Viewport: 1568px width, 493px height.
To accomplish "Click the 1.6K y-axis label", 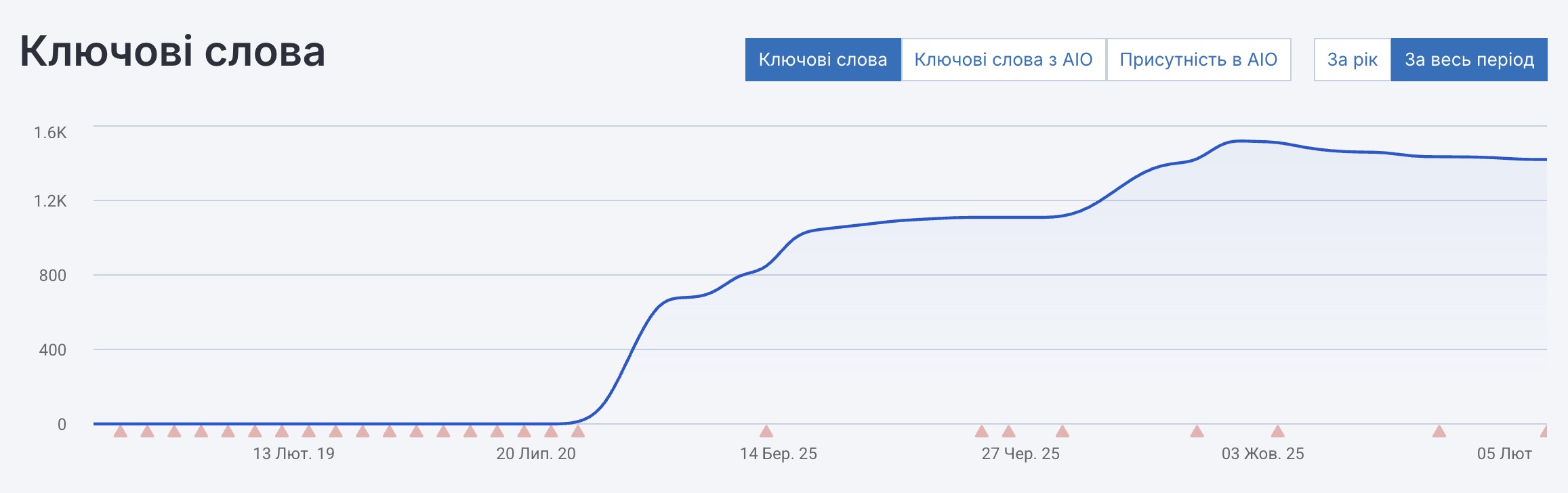I will 50,133.
